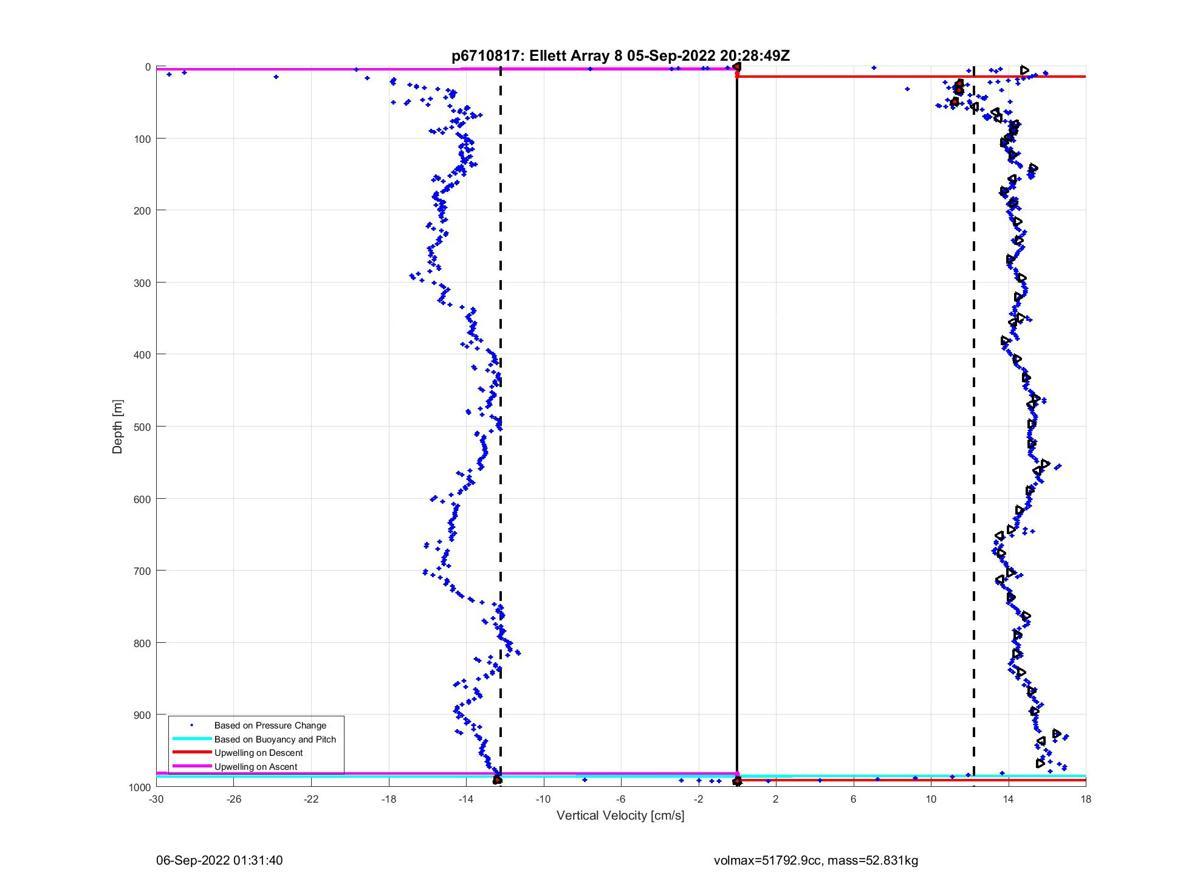This screenshot has height=885, width=1200.
Task: Click x-axis tick label '-30'
Action: tap(156, 799)
